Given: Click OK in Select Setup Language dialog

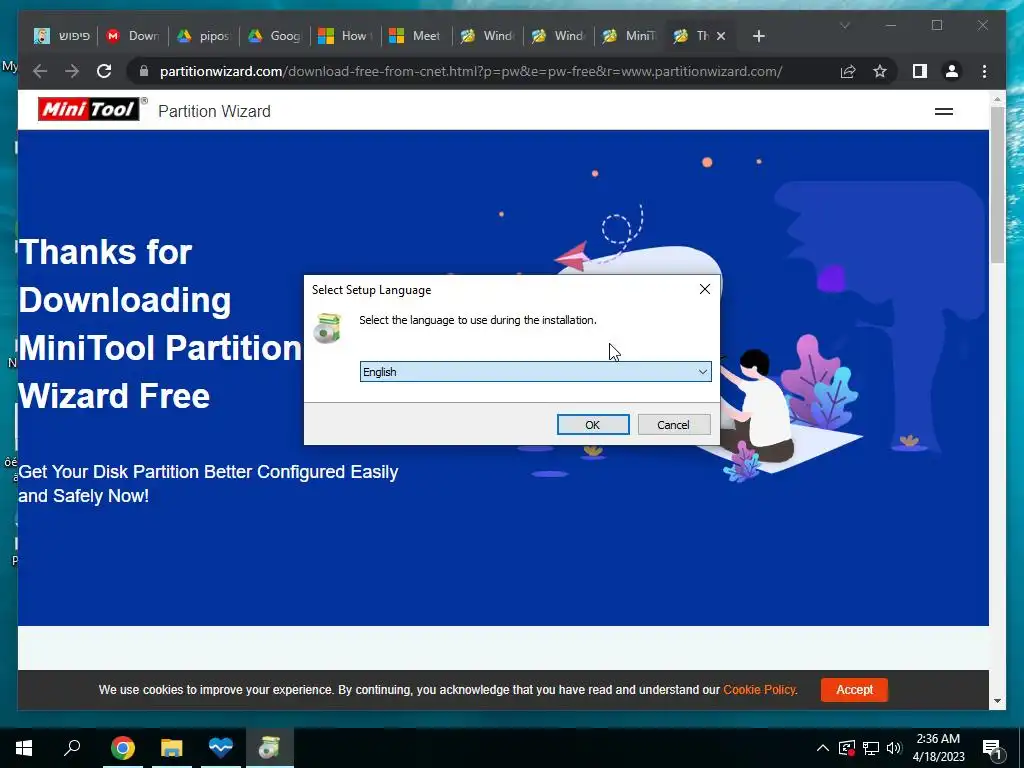Looking at the screenshot, I should click(593, 424).
